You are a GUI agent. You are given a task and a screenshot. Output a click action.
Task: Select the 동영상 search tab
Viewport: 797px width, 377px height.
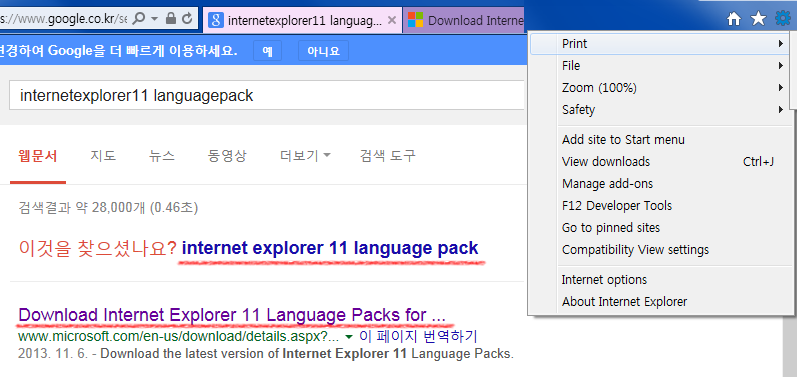pyautogui.click(x=227, y=155)
